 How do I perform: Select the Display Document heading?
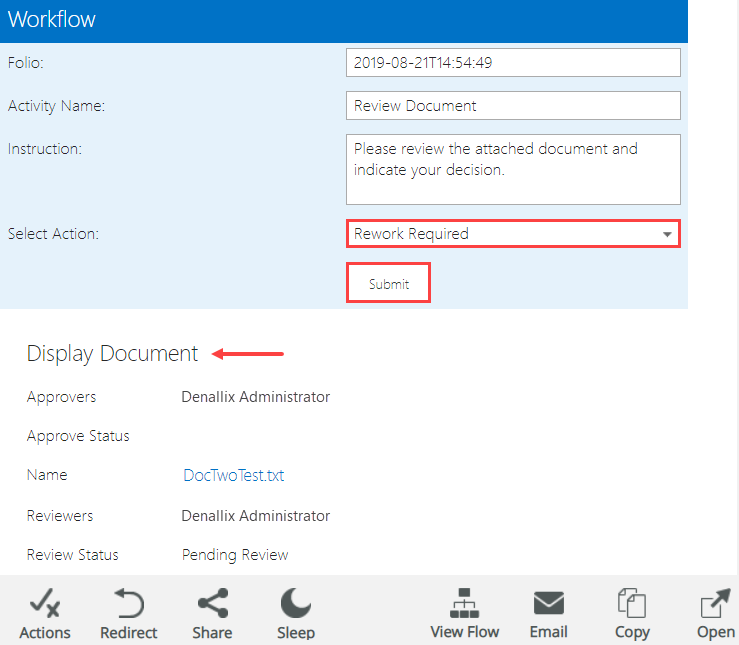coord(112,353)
